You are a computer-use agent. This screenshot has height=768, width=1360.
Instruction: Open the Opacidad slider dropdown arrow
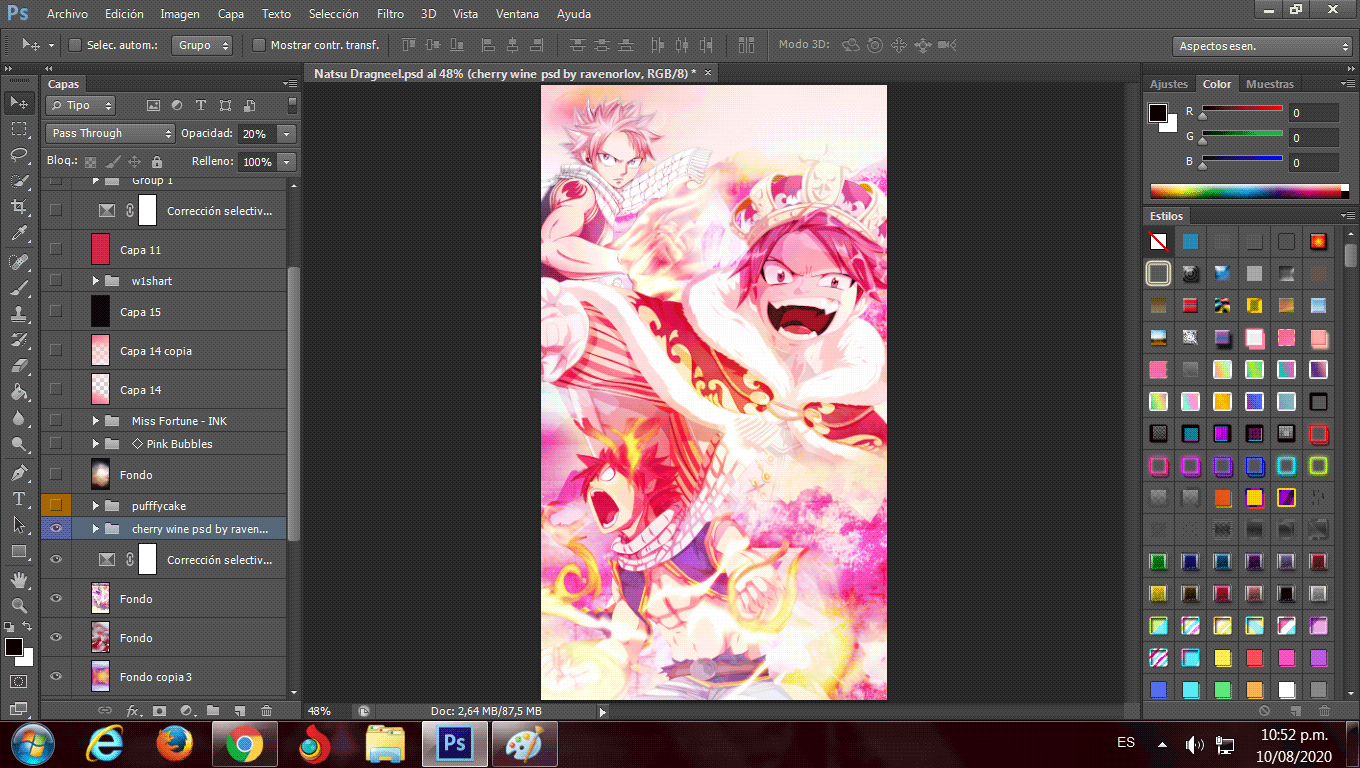pyautogui.click(x=287, y=133)
